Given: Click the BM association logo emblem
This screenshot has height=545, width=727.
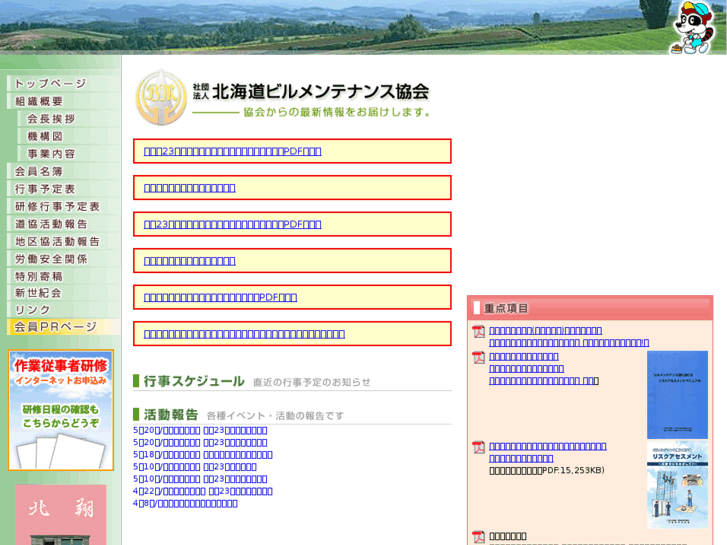Looking at the screenshot, I should 161,97.
